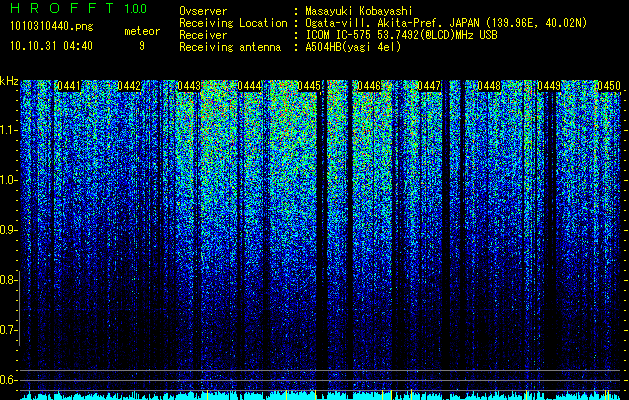Click the A504HB(yagi 4el) antenna text
629x400 pixels.
point(353,47)
